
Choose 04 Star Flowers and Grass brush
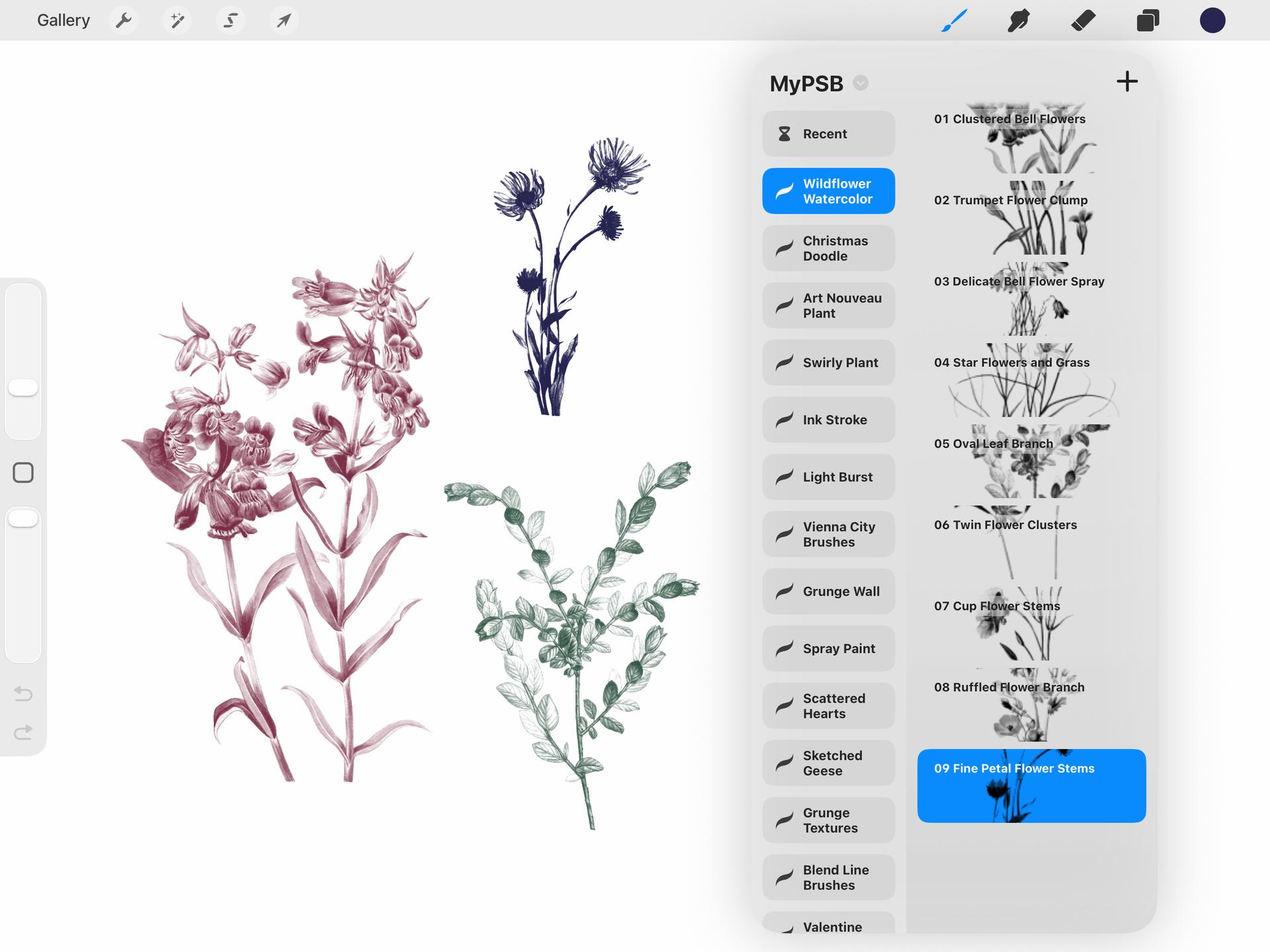click(1031, 381)
